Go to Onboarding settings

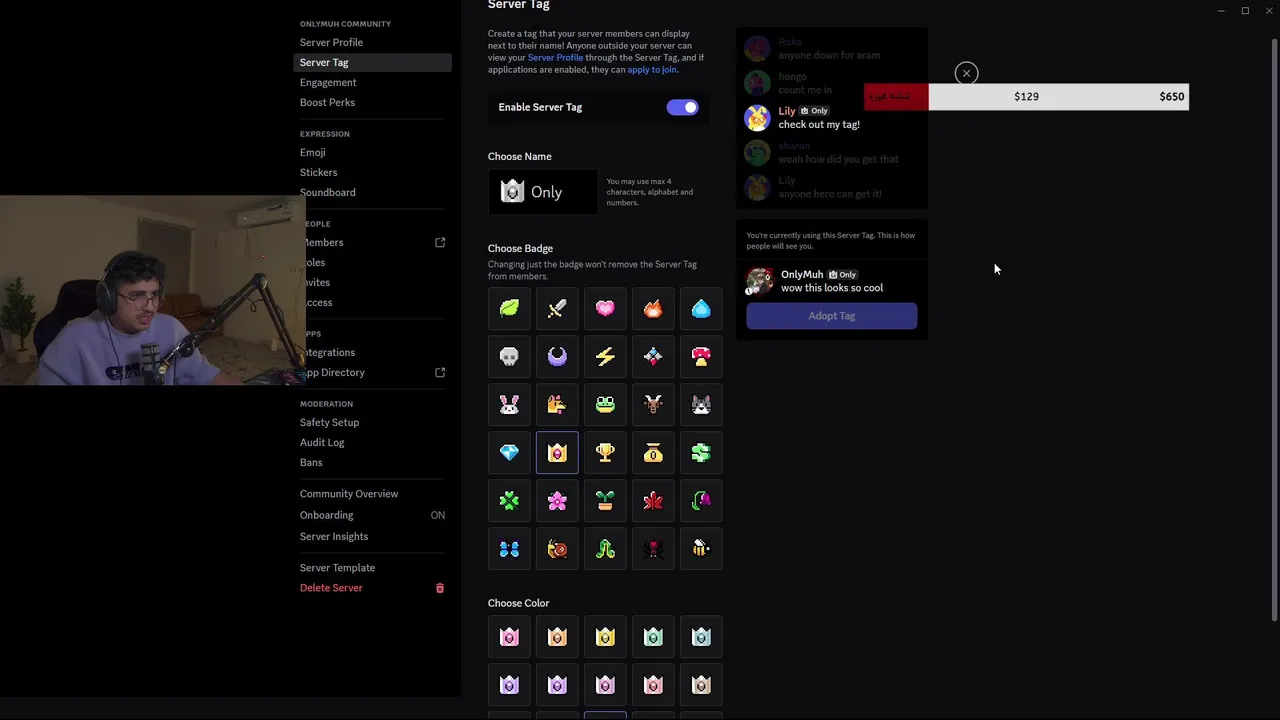coord(373,515)
